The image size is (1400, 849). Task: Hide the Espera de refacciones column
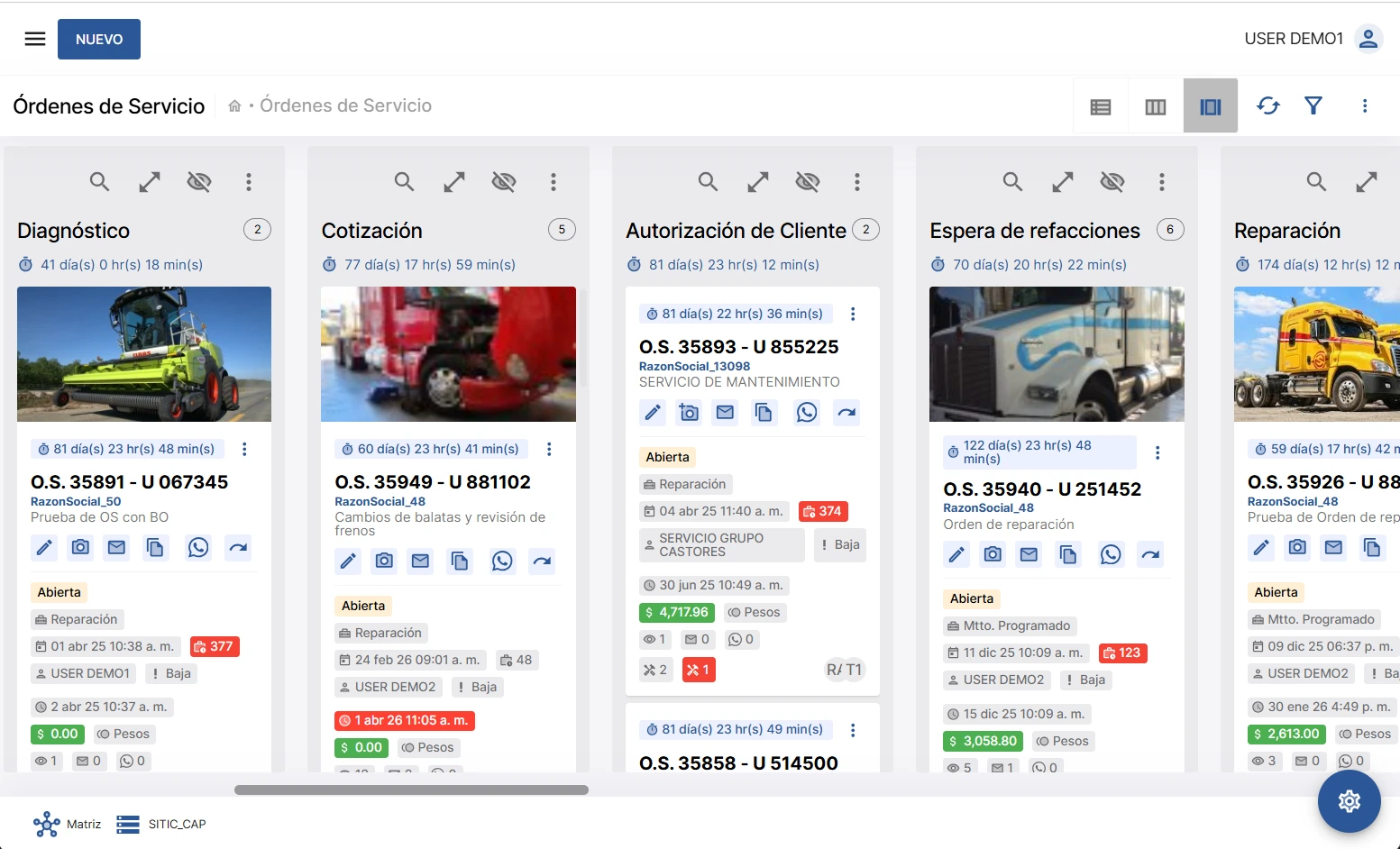(x=1112, y=182)
